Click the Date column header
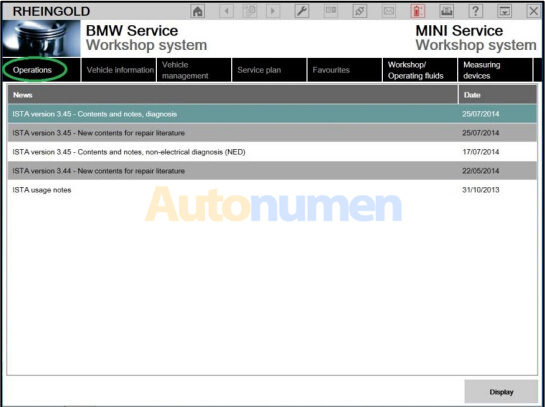Viewport: 545px width, 407px height. 498,95
